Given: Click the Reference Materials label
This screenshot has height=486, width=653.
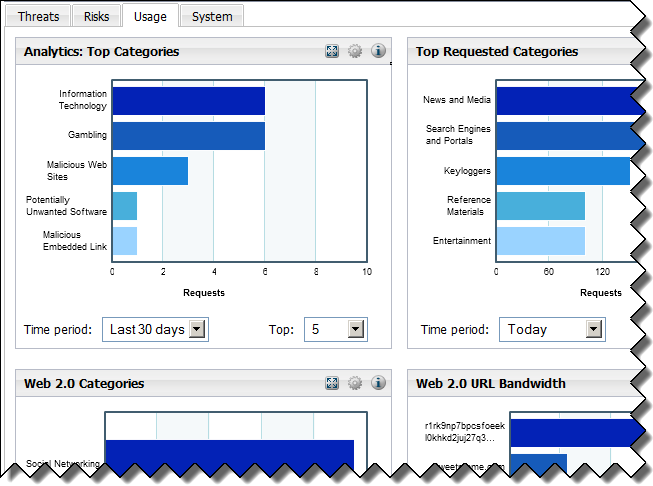Looking at the screenshot, I should (469, 206).
